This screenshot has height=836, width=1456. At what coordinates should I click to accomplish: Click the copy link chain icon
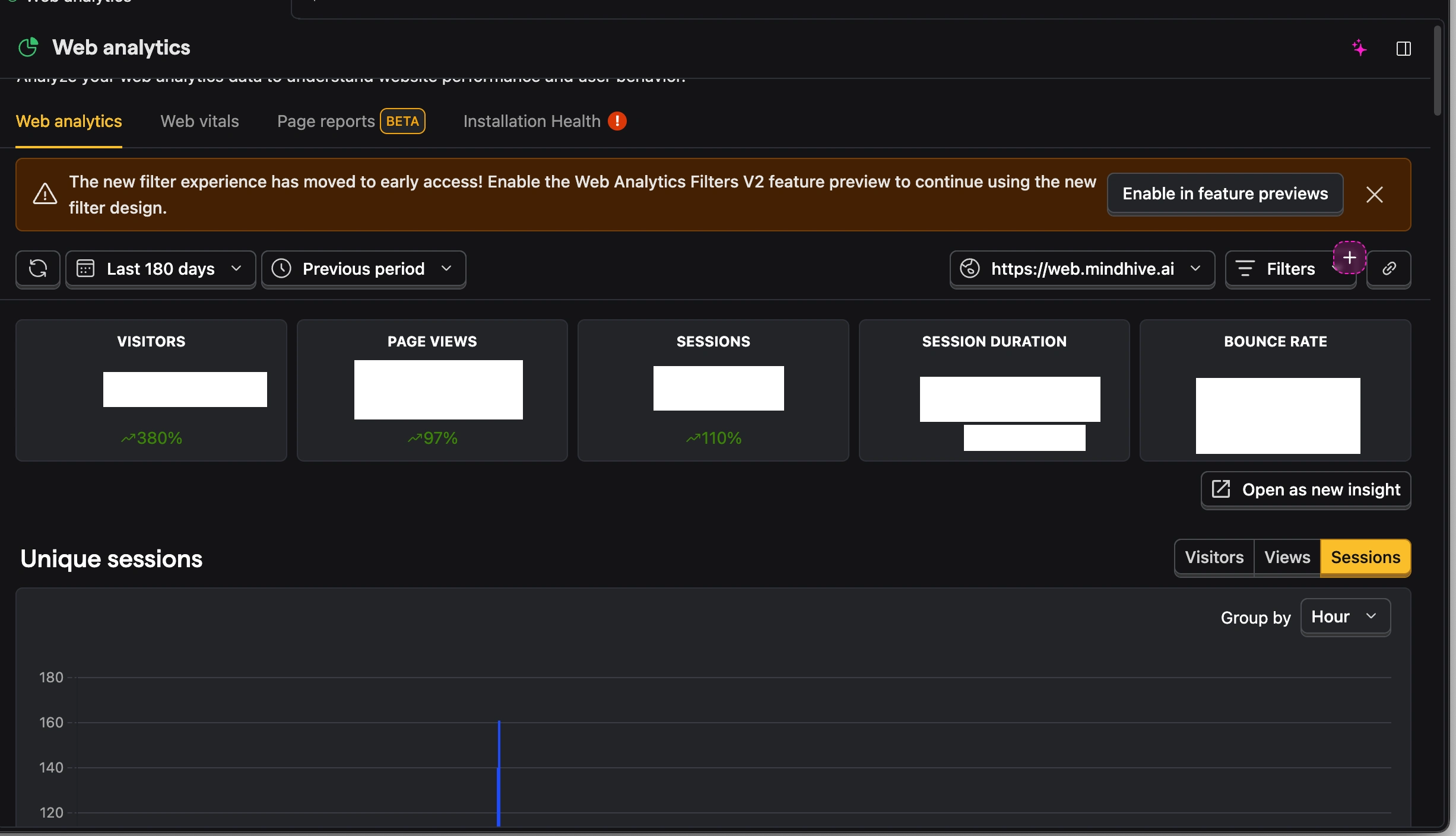[1389, 269]
